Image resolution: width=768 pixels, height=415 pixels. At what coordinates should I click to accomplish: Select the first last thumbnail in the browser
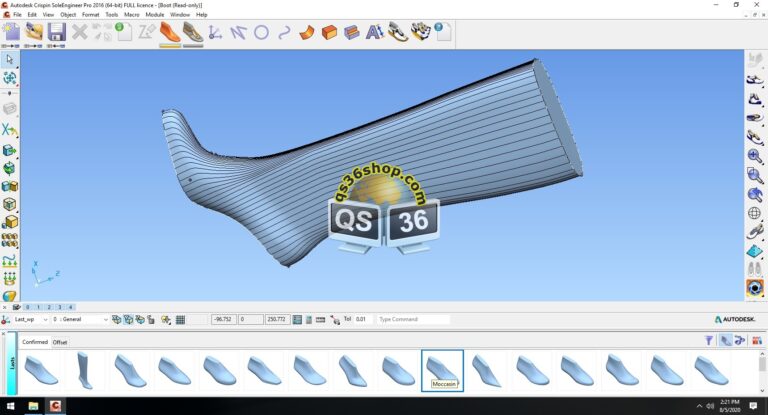tap(41, 370)
